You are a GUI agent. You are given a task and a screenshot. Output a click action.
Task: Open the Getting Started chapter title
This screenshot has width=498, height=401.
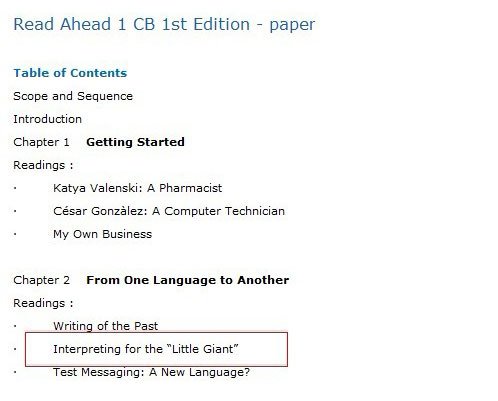135,142
